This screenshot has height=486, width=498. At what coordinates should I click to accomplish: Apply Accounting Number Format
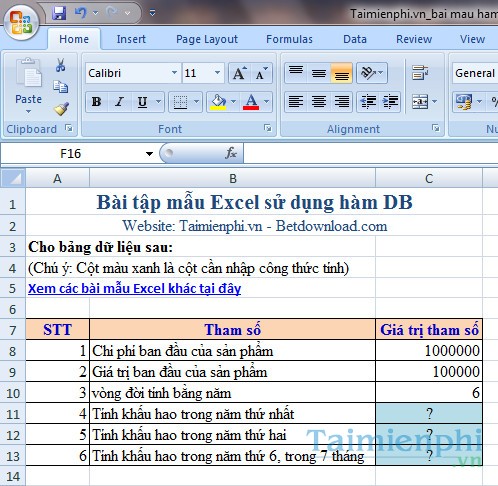tap(464, 102)
